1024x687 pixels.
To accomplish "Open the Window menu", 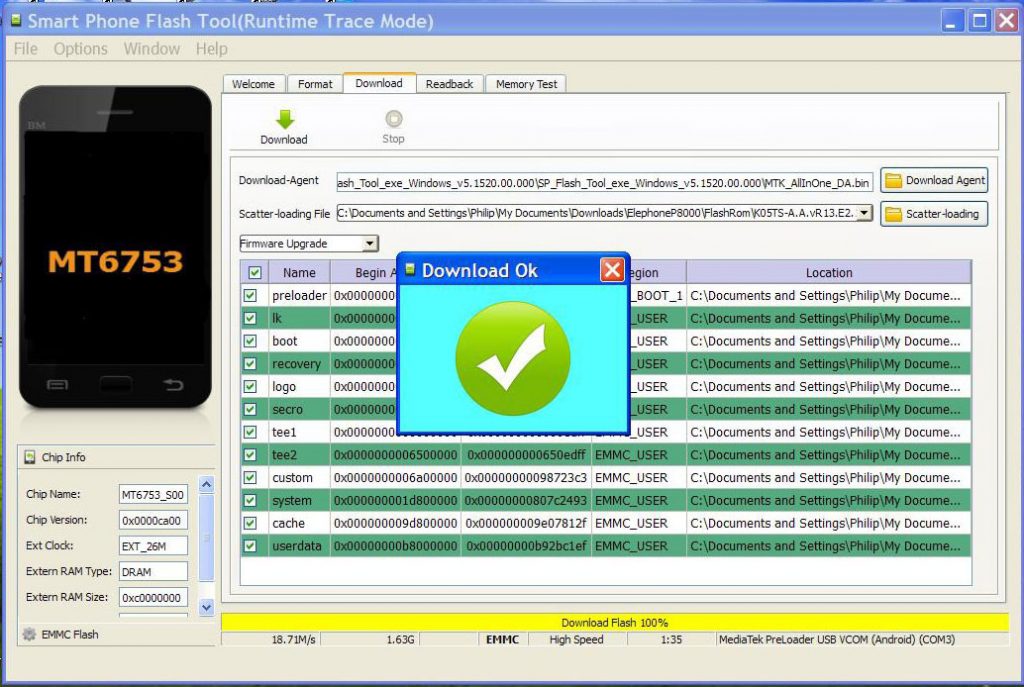I will pyautogui.click(x=152, y=49).
